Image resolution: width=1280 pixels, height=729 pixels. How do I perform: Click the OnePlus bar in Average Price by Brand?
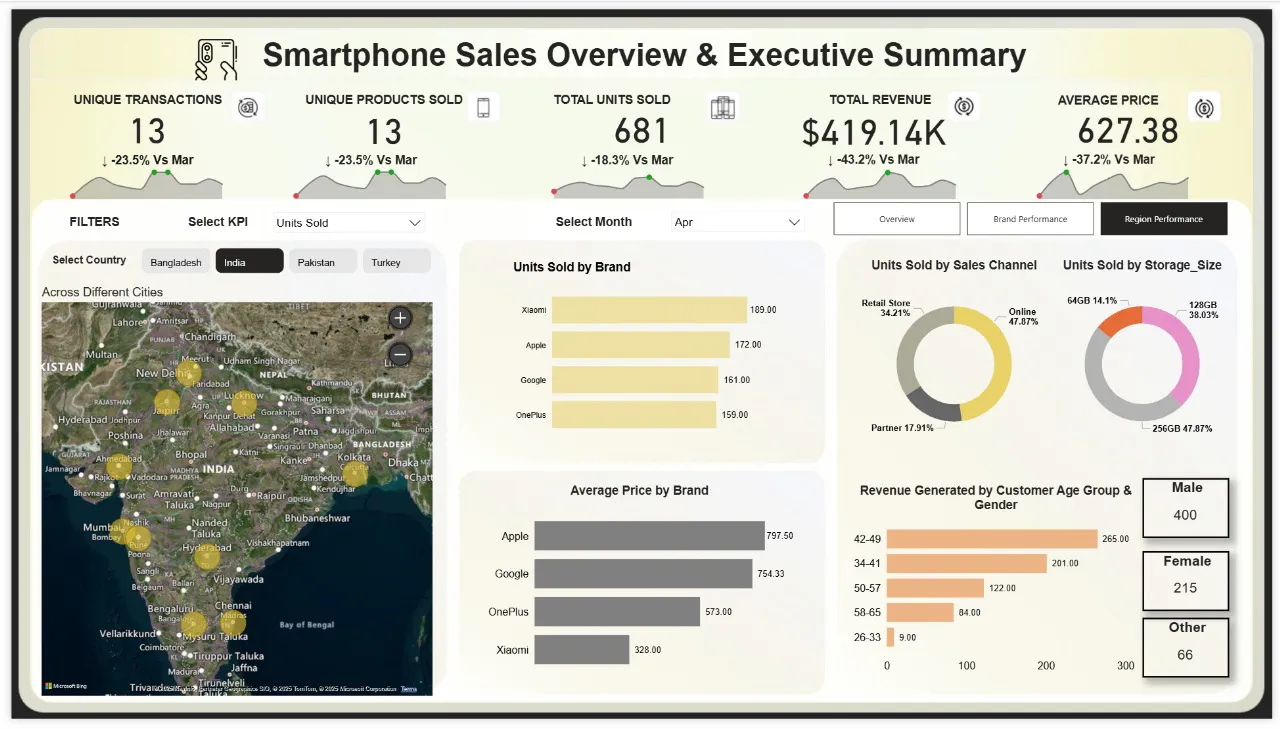617,612
